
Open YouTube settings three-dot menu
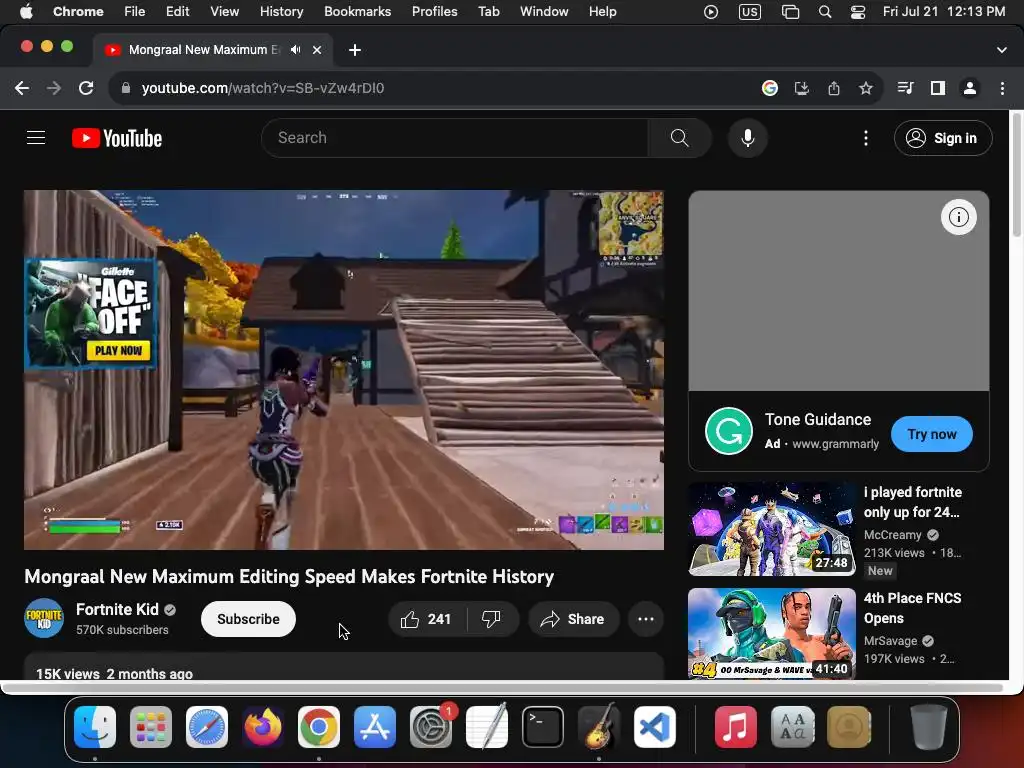[x=866, y=138]
